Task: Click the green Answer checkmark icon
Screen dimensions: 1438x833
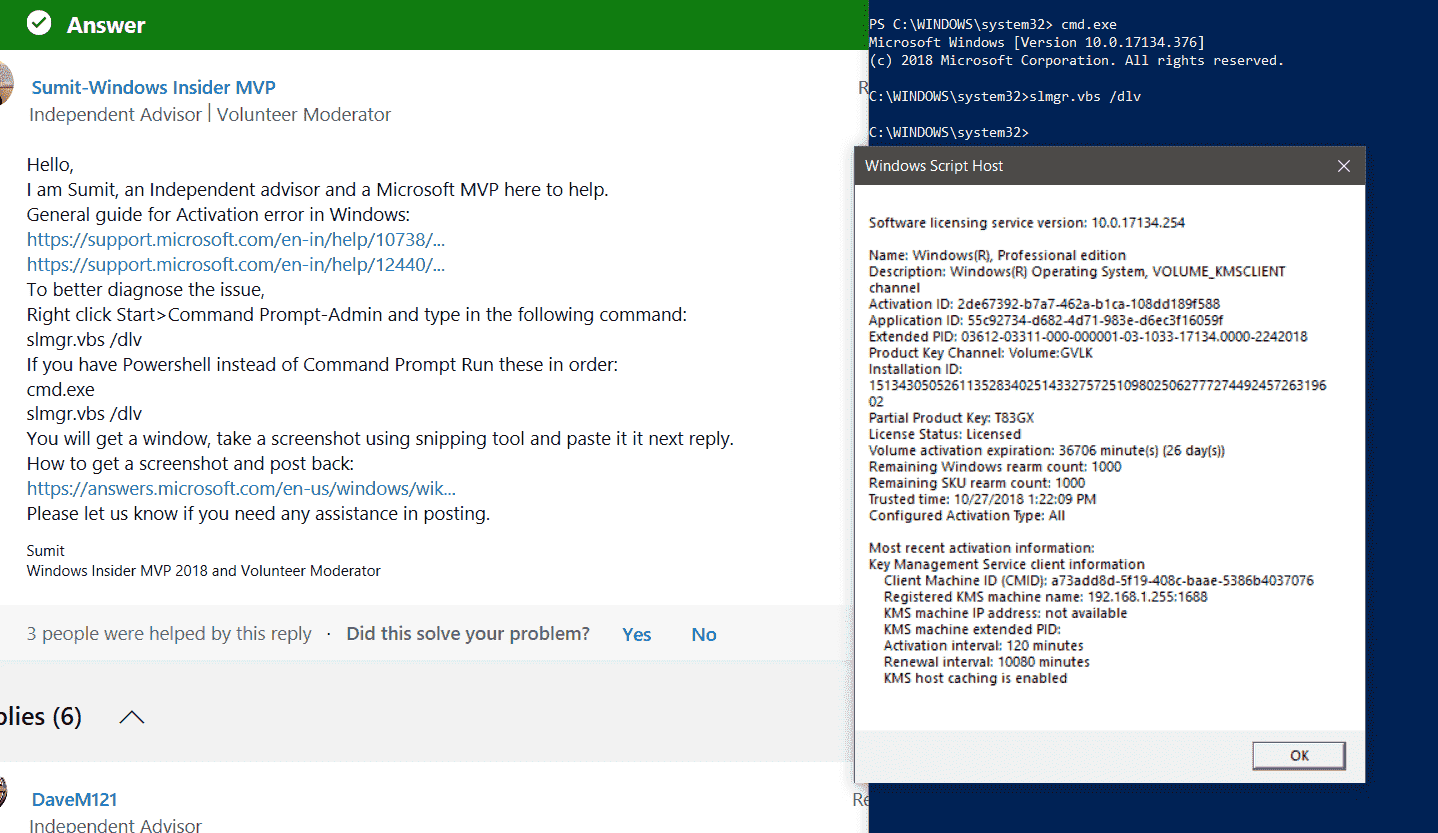Action: pos(39,23)
